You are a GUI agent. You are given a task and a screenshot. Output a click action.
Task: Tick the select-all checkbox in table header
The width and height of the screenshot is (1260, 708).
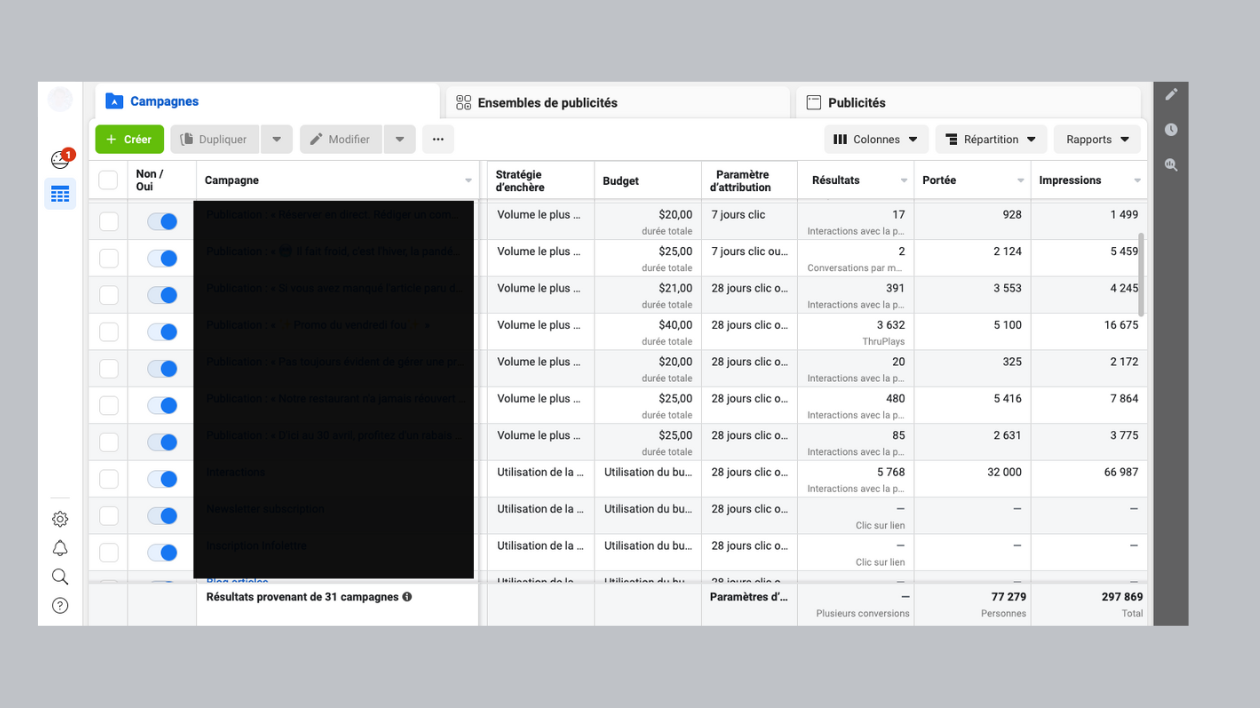click(108, 181)
